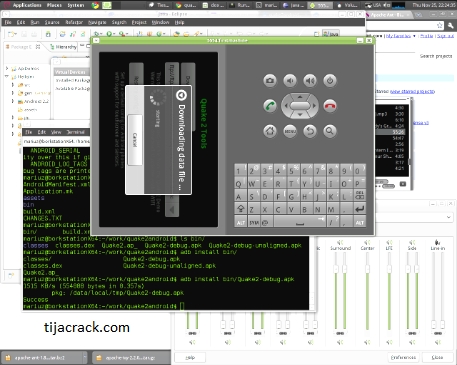Open the Eclipse New toolbar dropdown arrow

[x=16, y=34]
